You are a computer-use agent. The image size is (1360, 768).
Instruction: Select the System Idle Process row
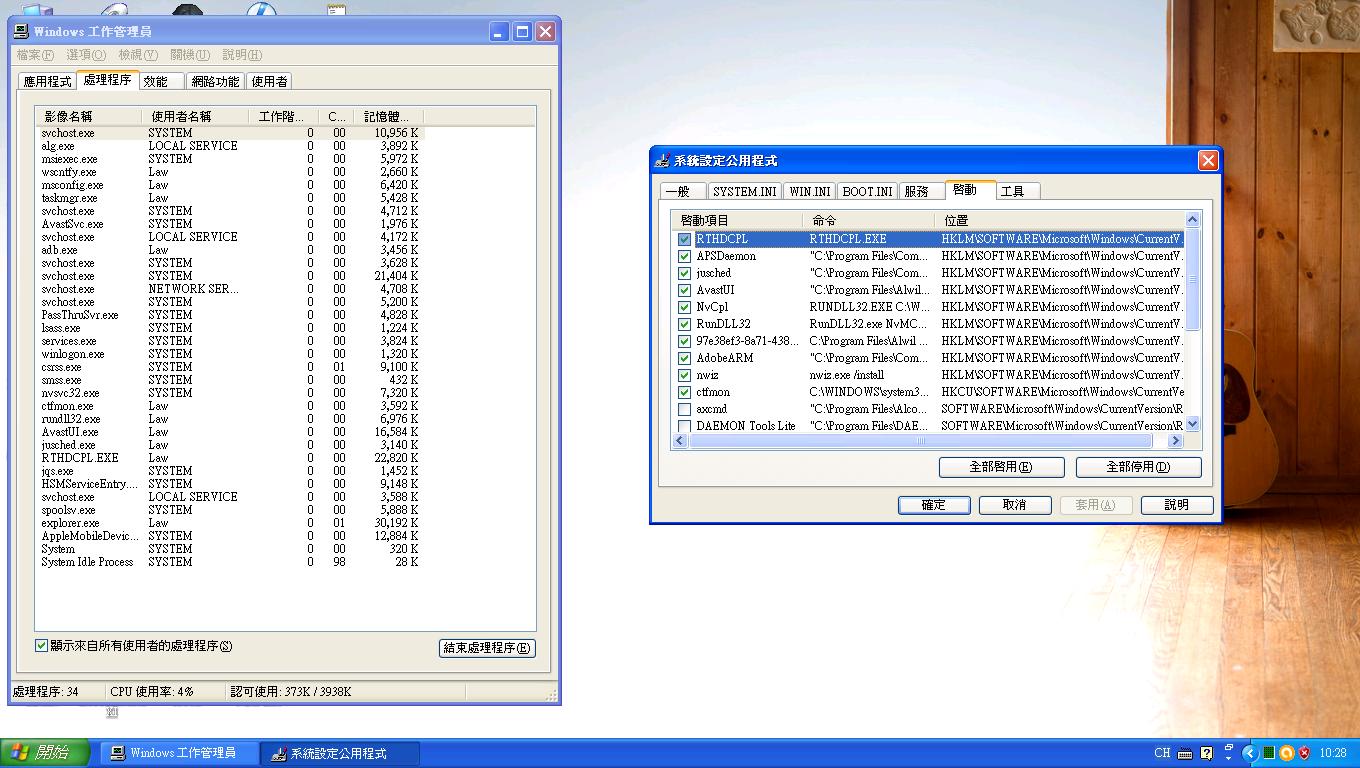coord(231,562)
